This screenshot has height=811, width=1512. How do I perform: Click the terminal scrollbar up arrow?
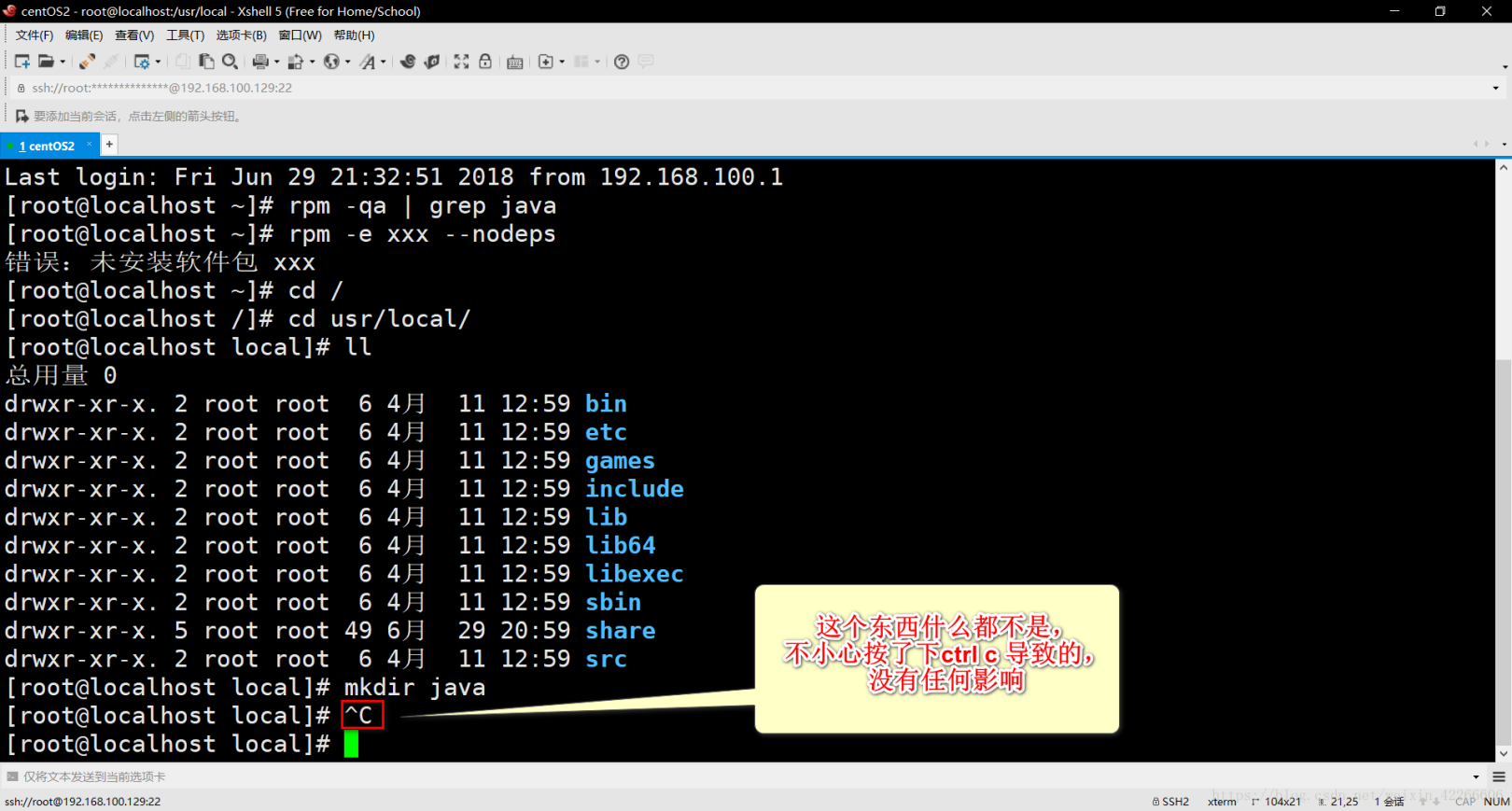click(1504, 168)
